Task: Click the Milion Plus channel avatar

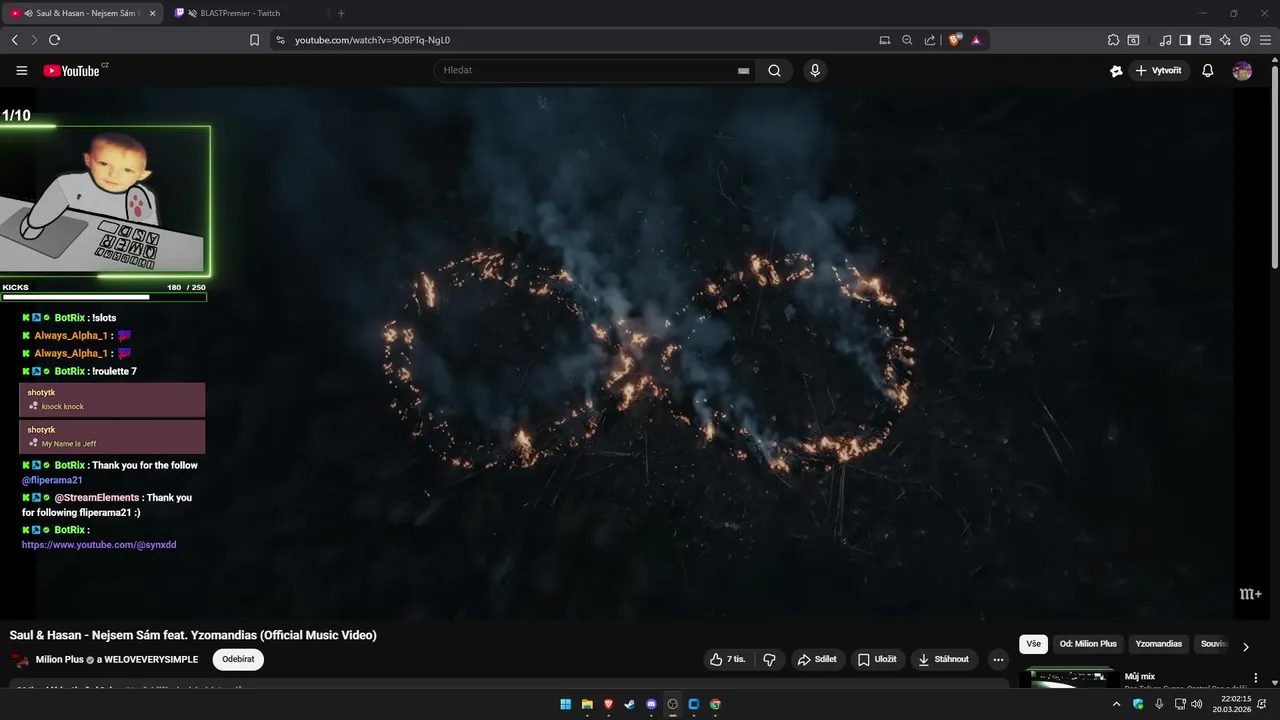Action: click(x=19, y=660)
